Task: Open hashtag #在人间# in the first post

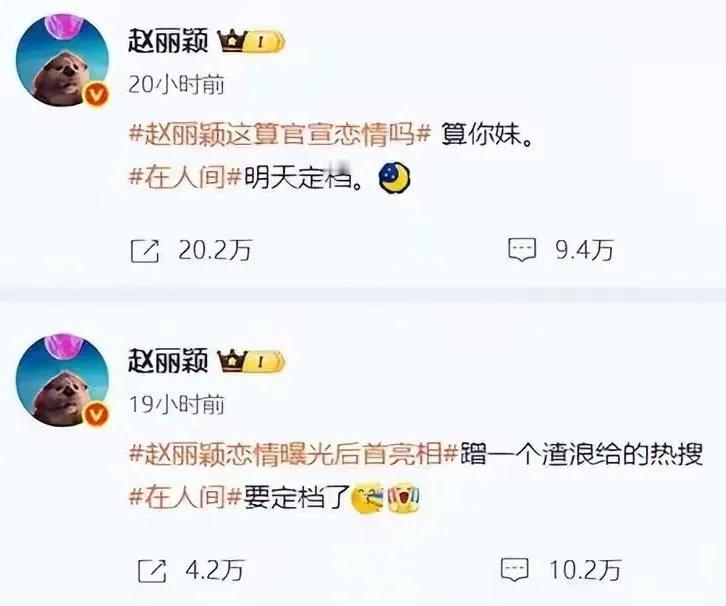Action: coord(185,177)
